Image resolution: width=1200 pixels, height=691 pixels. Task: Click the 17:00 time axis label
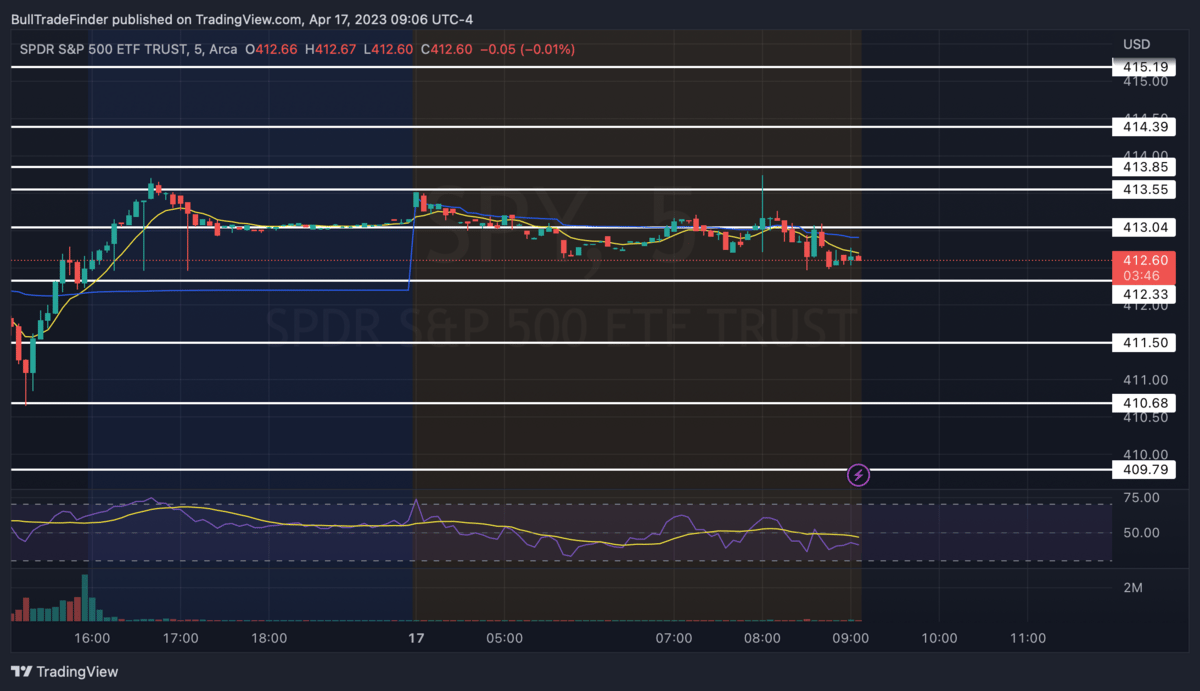[x=181, y=638]
